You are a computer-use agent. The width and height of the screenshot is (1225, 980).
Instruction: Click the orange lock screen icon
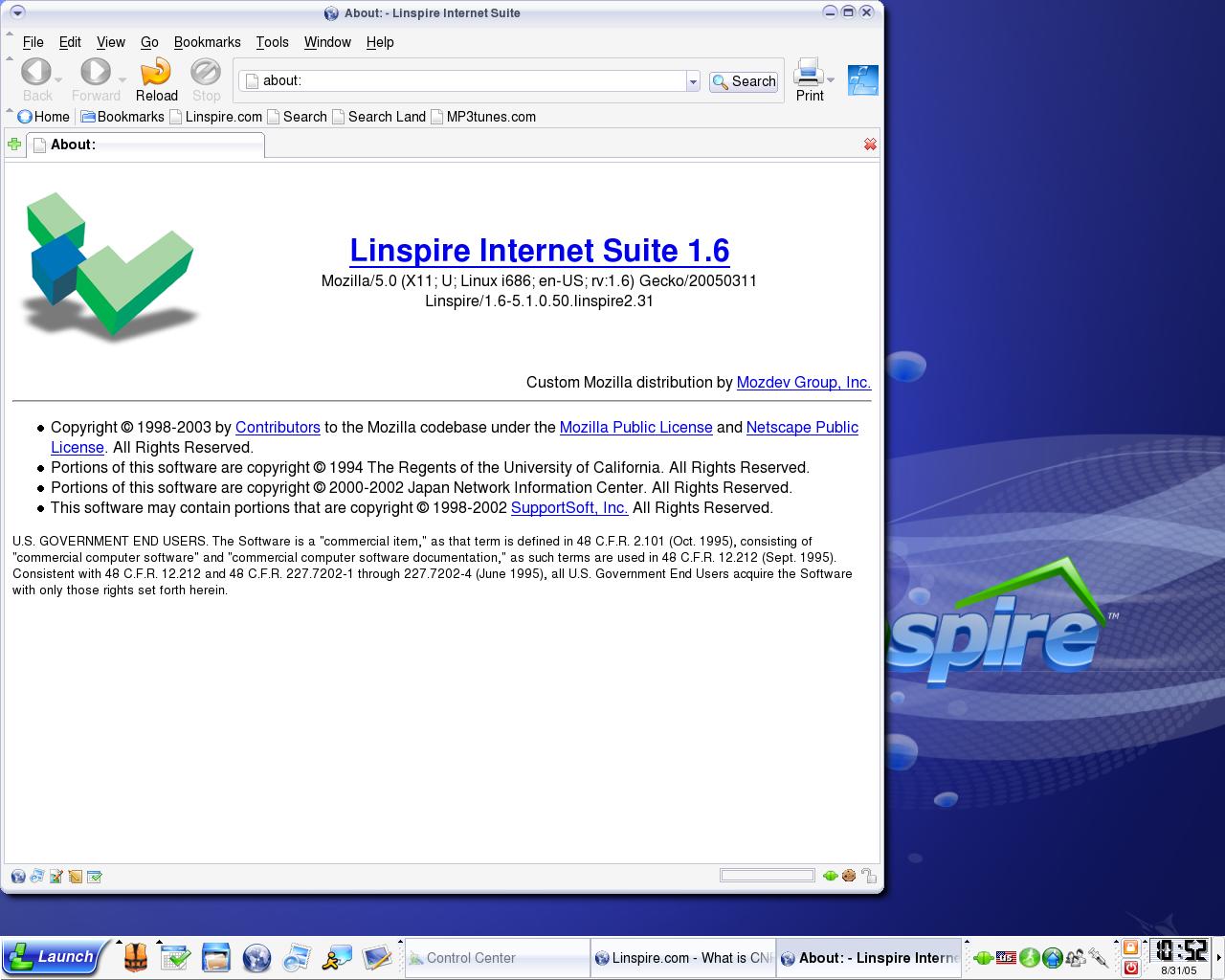(1130, 947)
